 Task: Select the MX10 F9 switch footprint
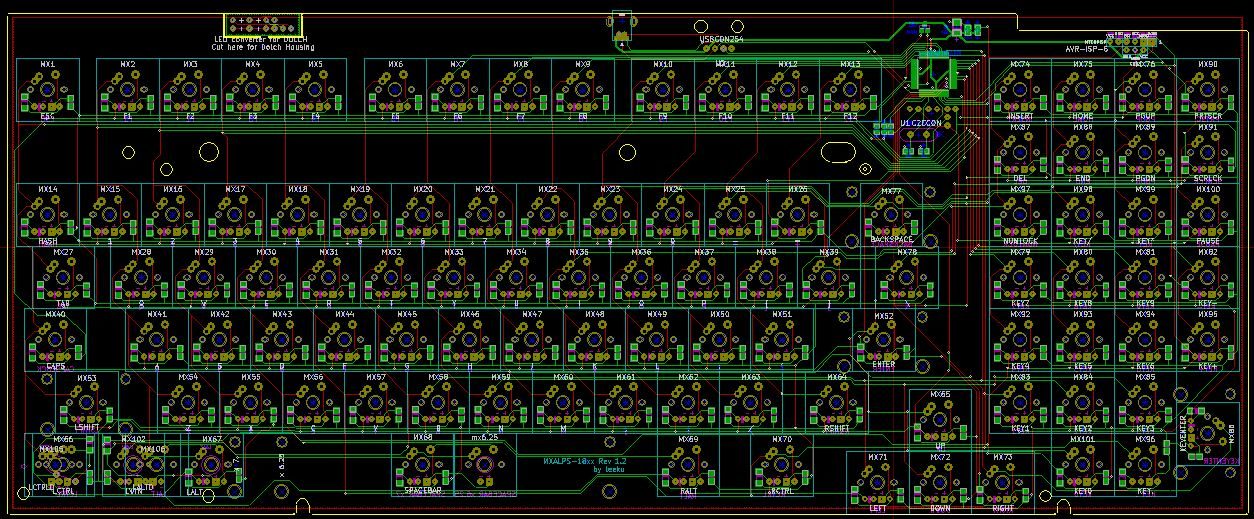(662, 90)
